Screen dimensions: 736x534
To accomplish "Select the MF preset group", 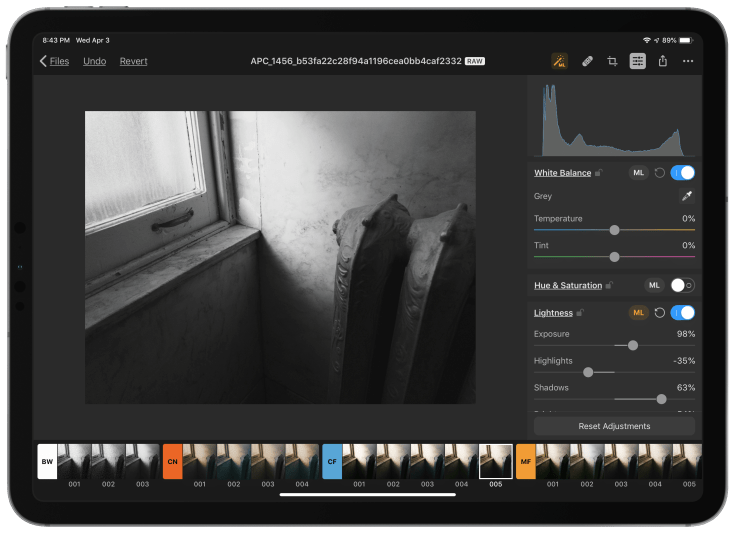I will [526, 461].
